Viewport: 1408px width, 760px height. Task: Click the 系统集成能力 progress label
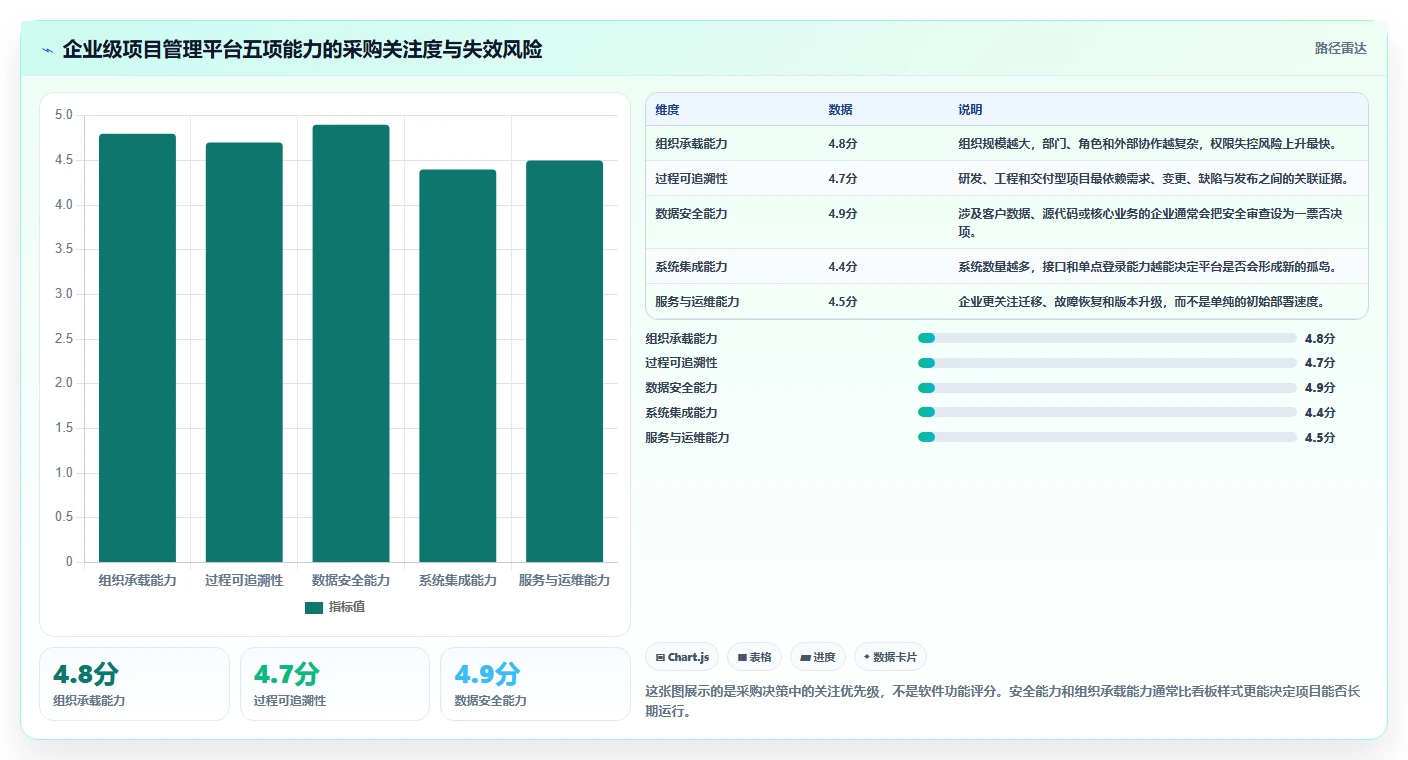click(x=682, y=412)
